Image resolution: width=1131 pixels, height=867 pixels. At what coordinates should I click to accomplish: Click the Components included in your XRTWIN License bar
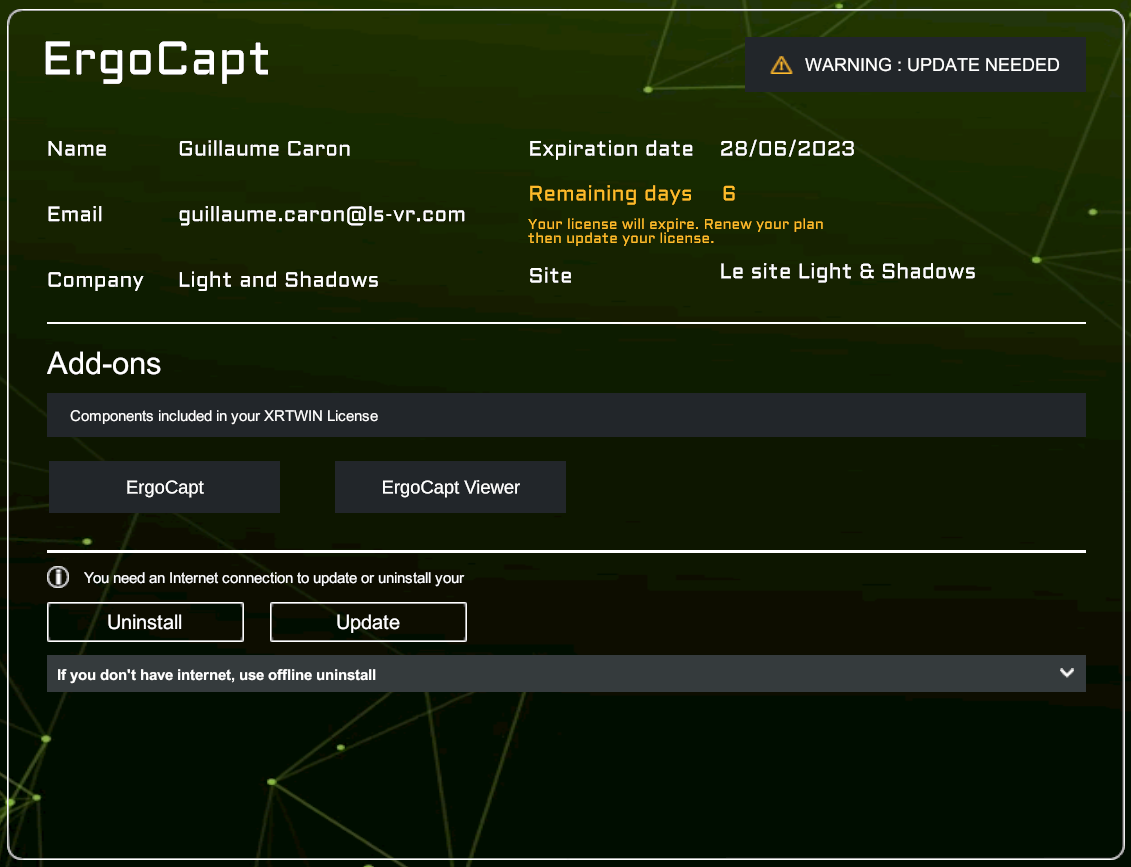tap(566, 415)
